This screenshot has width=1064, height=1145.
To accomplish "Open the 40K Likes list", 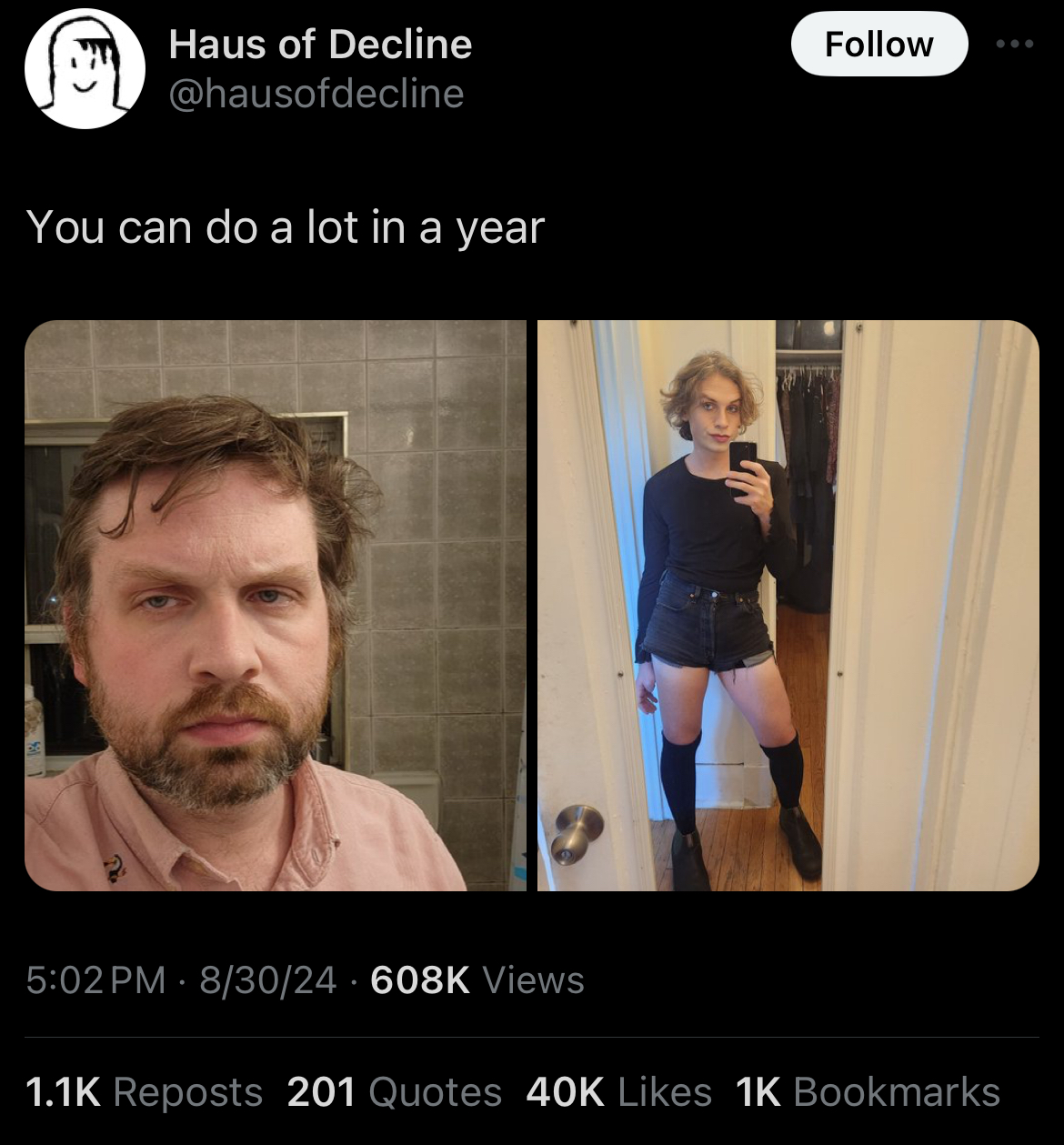I will click(x=619, y=1092).
